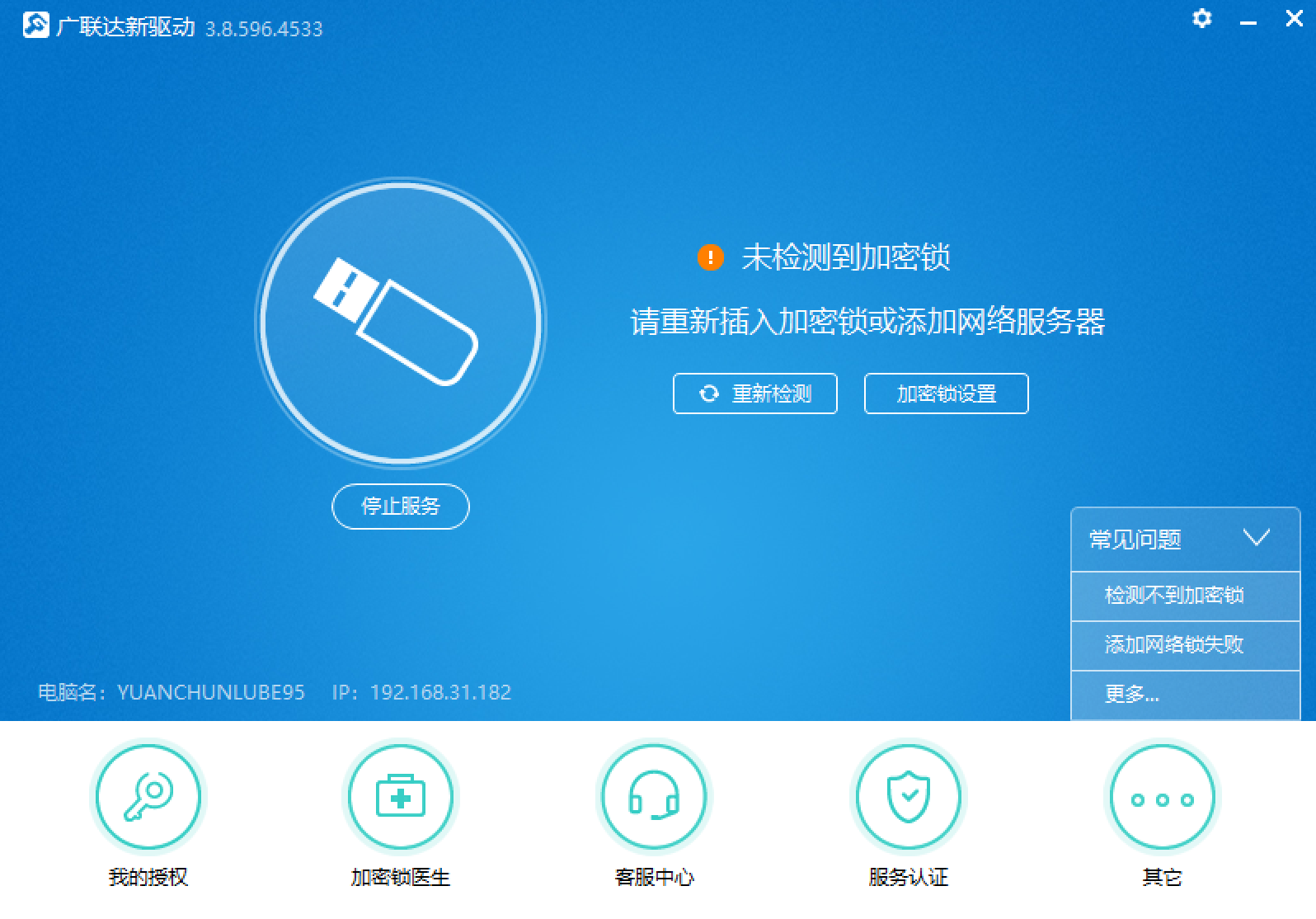Click the 未检测到加密锁 status message

coord(846,257)
